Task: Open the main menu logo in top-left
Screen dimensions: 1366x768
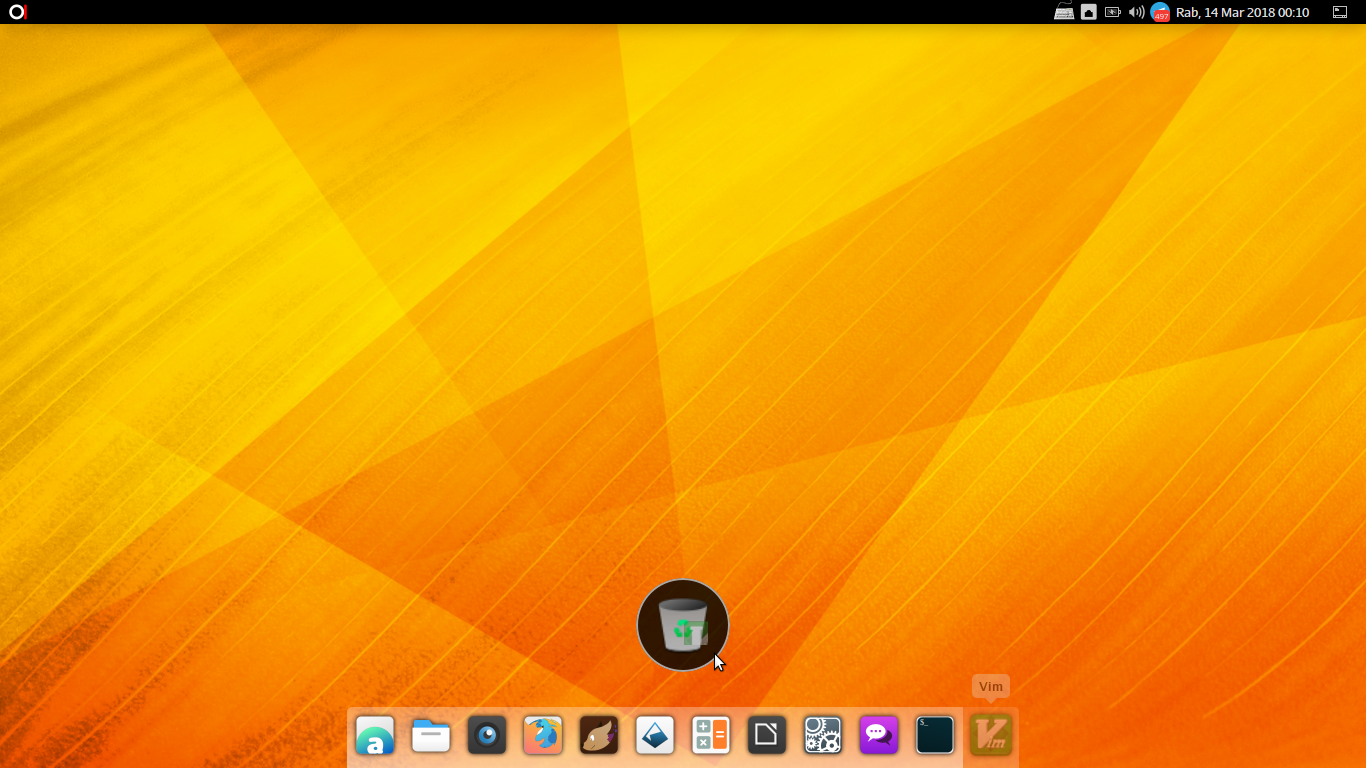Action: [17, 12]
